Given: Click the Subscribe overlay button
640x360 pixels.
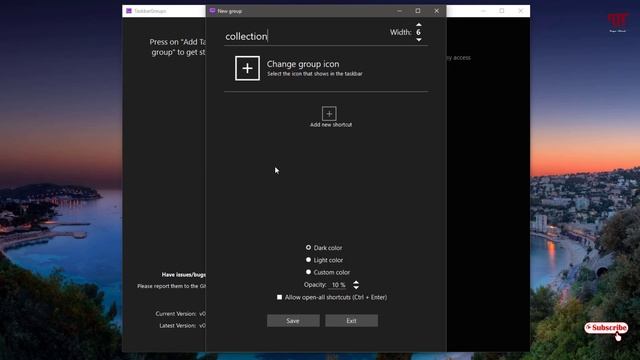Looking at the screenshot, I should (606, 328).
